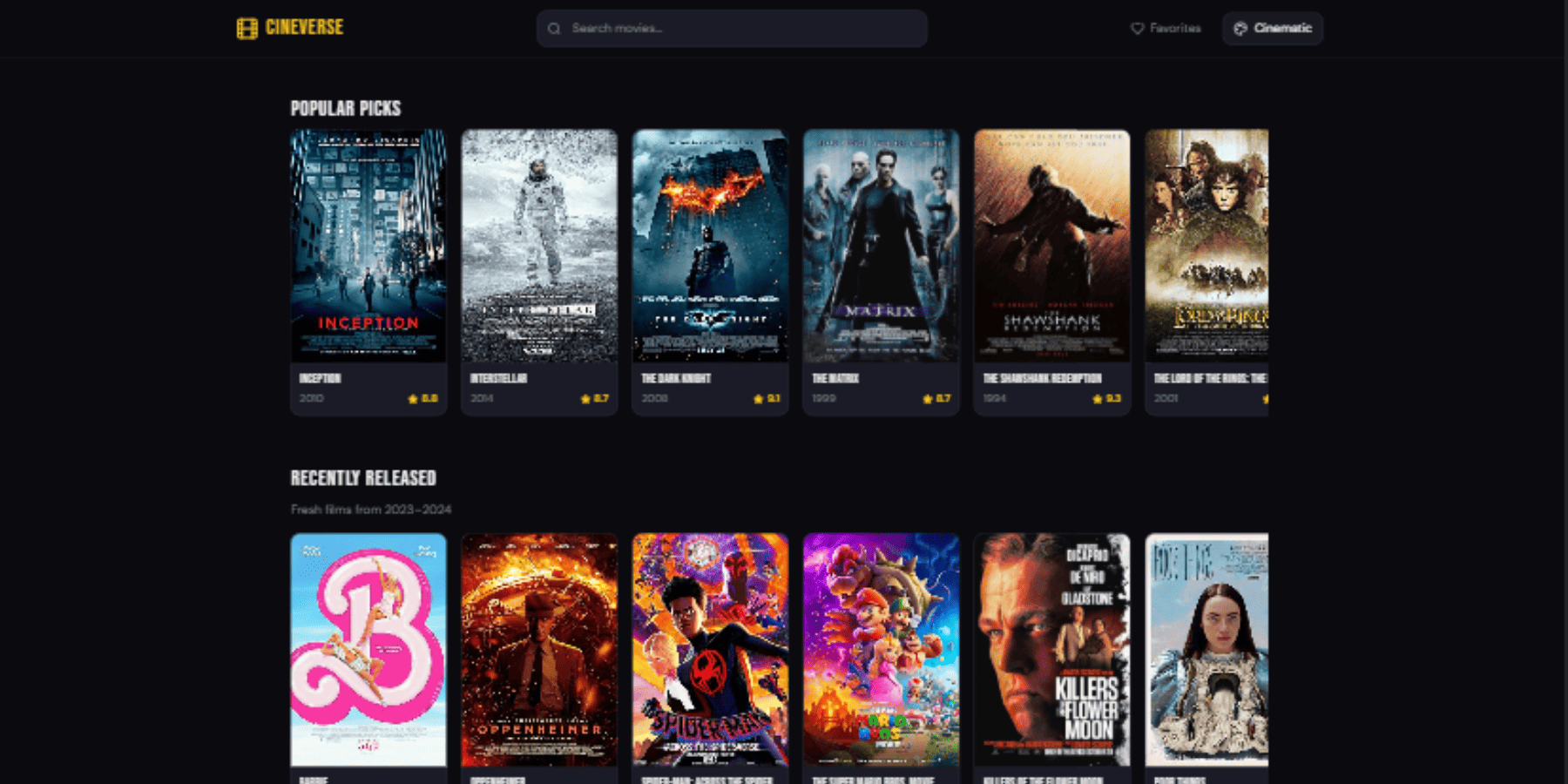The image size is (1568, 784).
Task: Open the Cinematic theme selector
Action: pos(1272,29)
